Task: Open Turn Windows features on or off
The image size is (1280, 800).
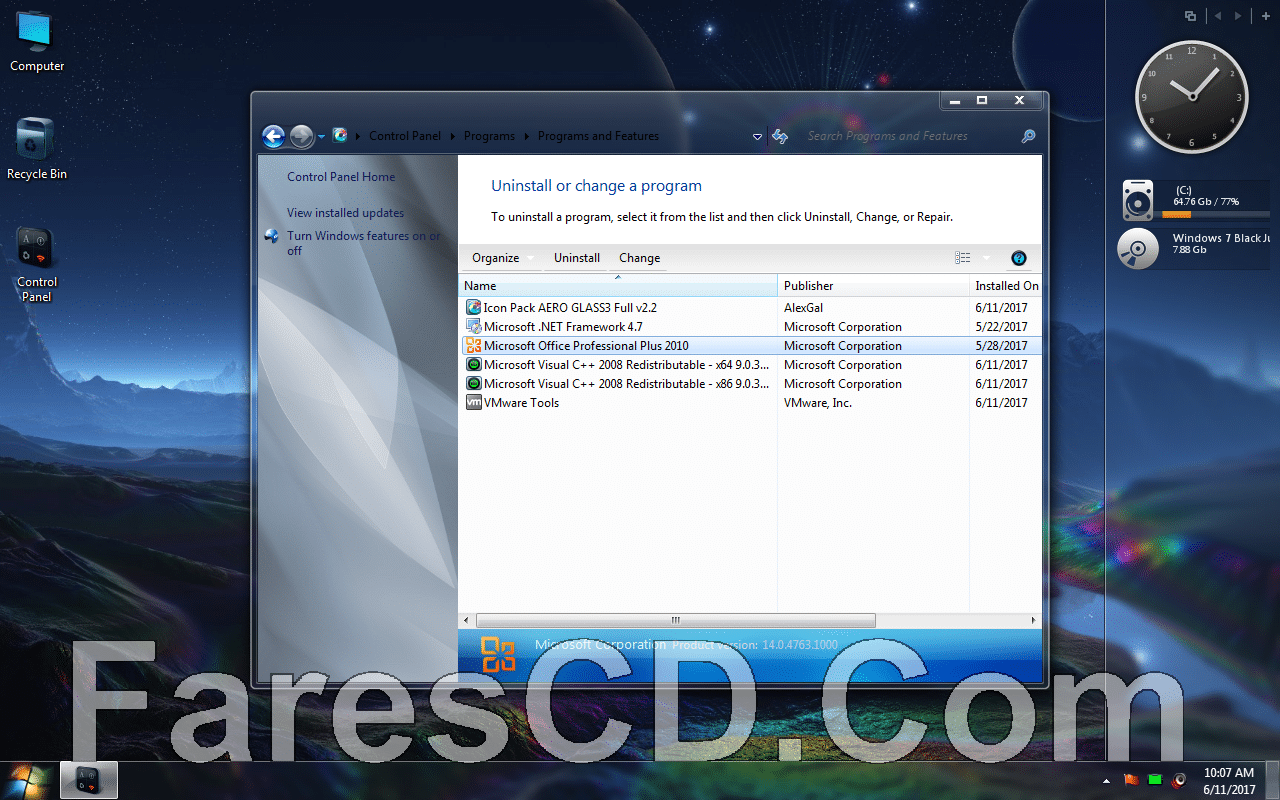Action: coord(364,243)
